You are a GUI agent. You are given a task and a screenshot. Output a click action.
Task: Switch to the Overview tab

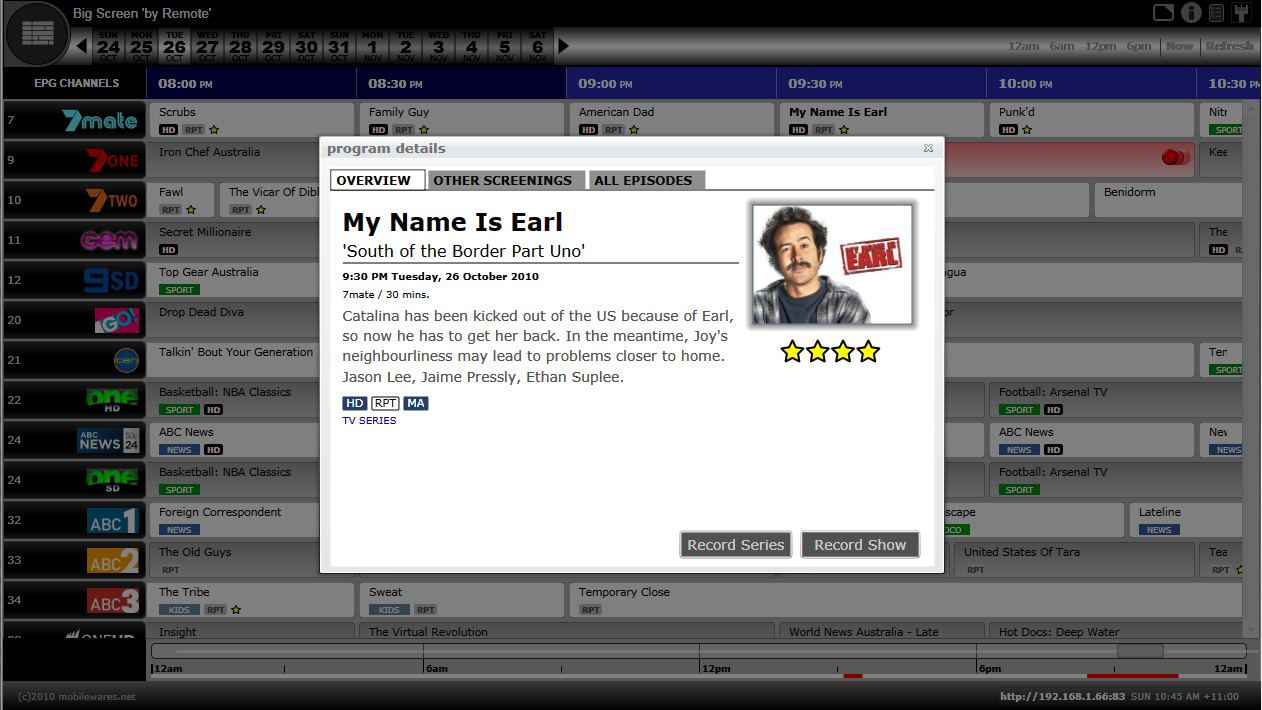coord(378,180)
